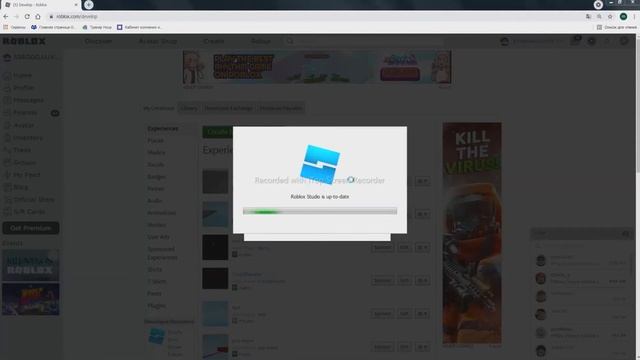Open gear dropdown on first experience row

click(x=422, y=181)
